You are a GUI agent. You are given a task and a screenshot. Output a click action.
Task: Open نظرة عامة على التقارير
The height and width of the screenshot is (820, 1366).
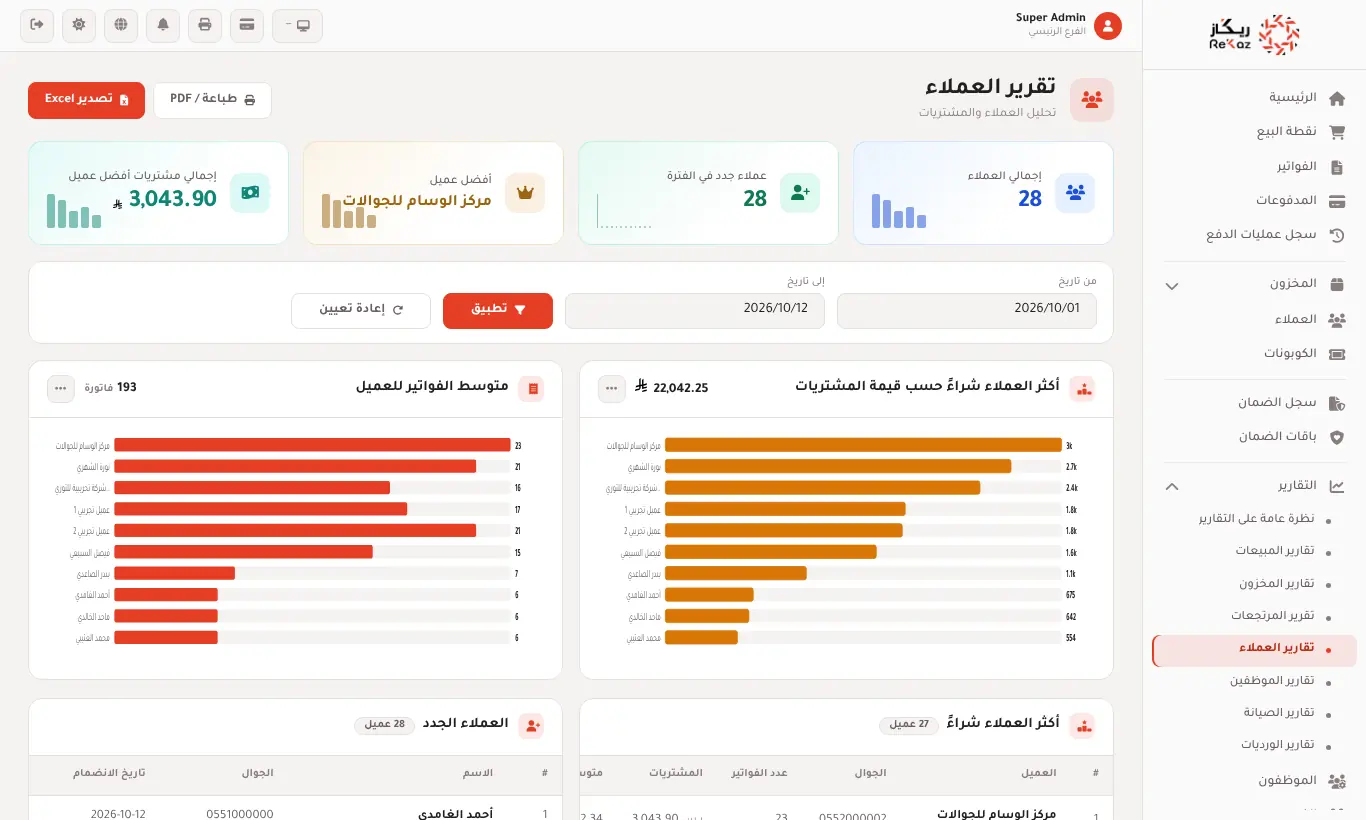point(1254,519)
